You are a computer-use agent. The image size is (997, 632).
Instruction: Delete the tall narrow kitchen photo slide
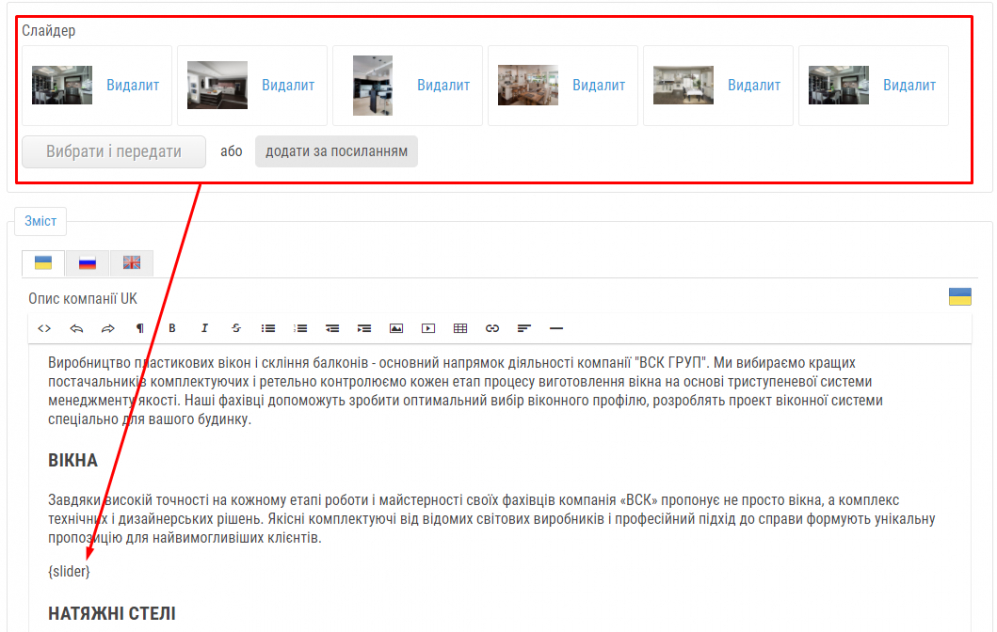(x=443, y=85)
